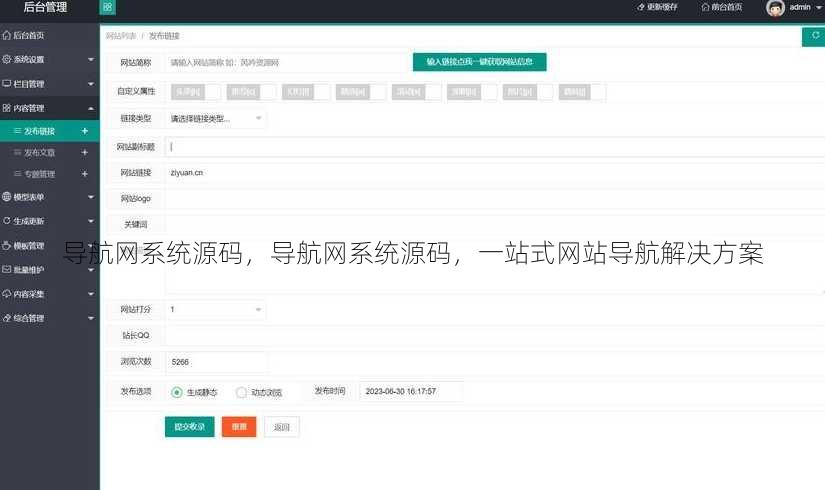Click the green grid icon in top bar
The height and width of the screenshot is (490, 825).
point(107,7)
